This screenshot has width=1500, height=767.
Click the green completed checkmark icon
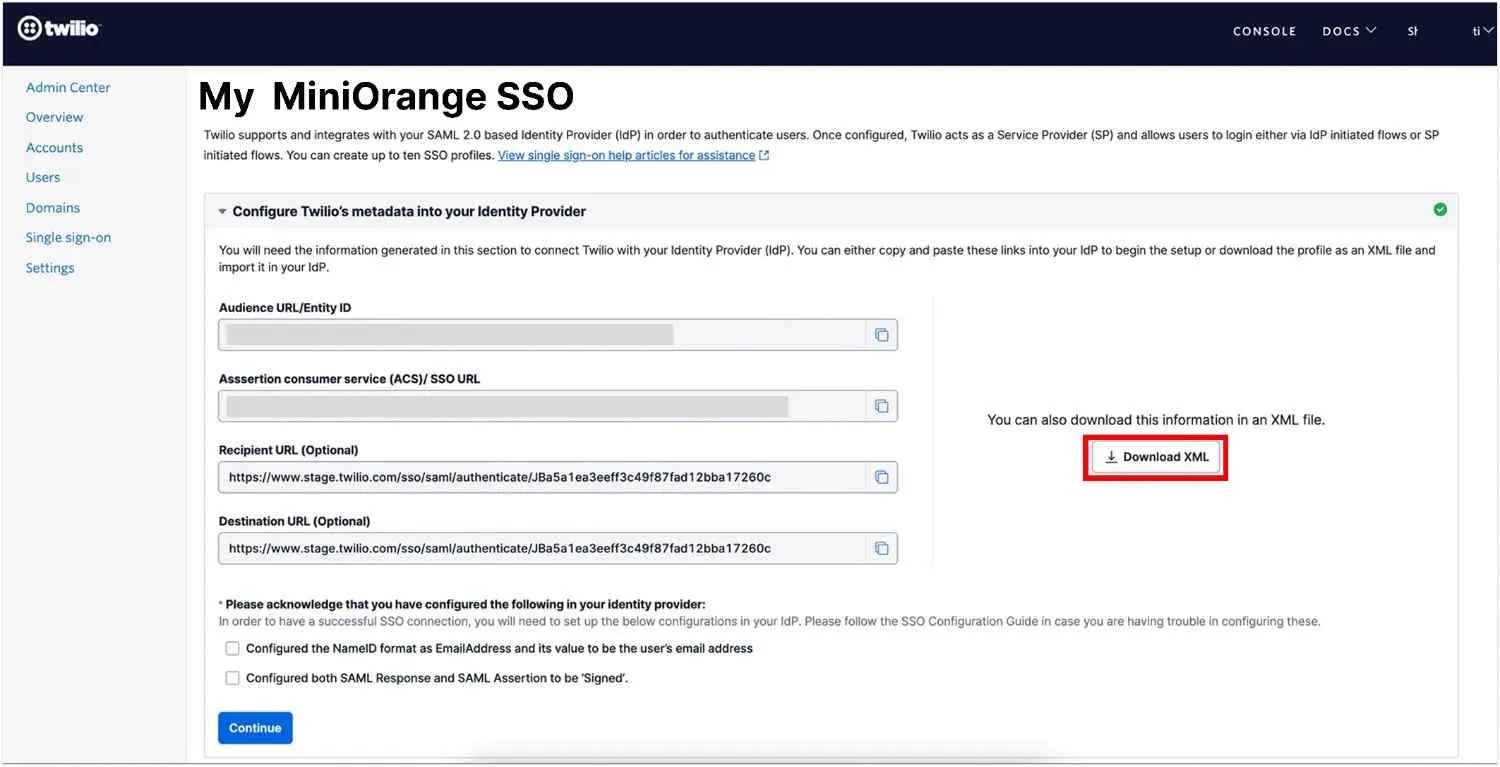click(x=1440, y=210)
